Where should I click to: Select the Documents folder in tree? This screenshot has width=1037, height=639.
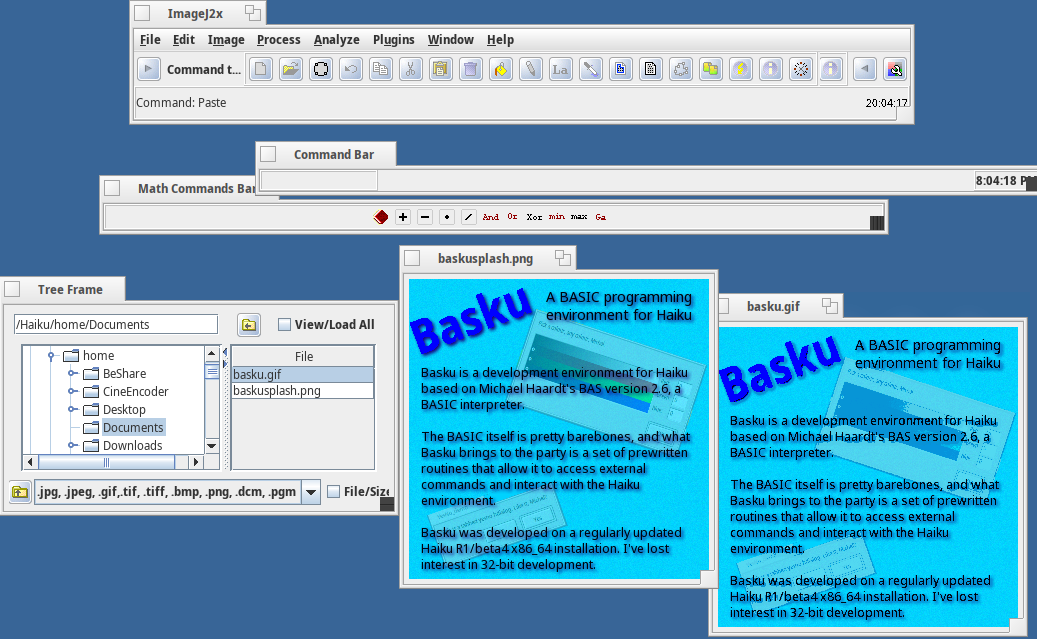(x=133, y=427)
